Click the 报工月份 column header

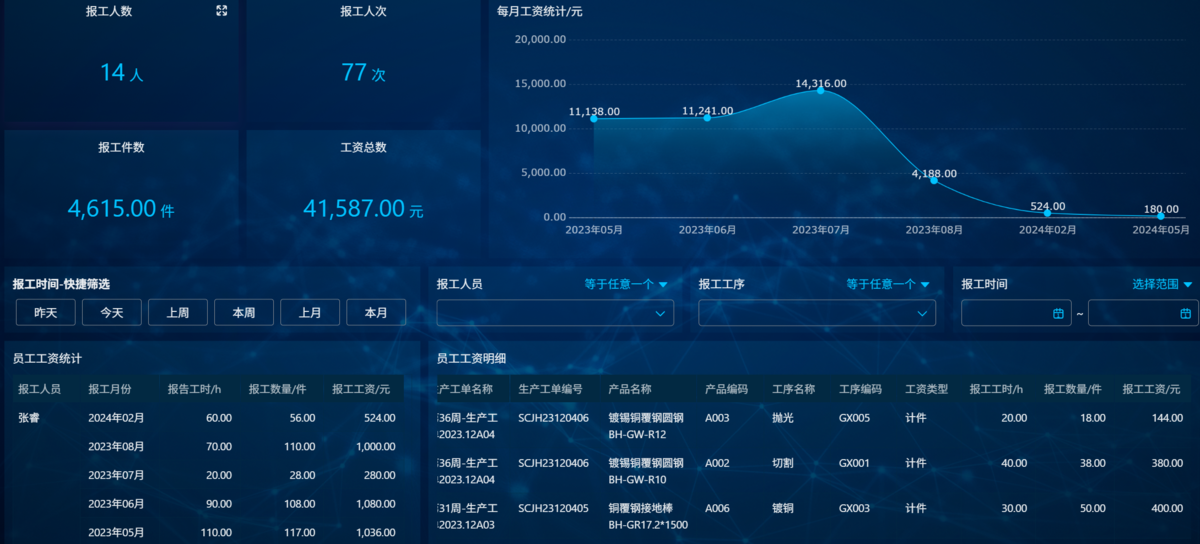tap(109, 389)
